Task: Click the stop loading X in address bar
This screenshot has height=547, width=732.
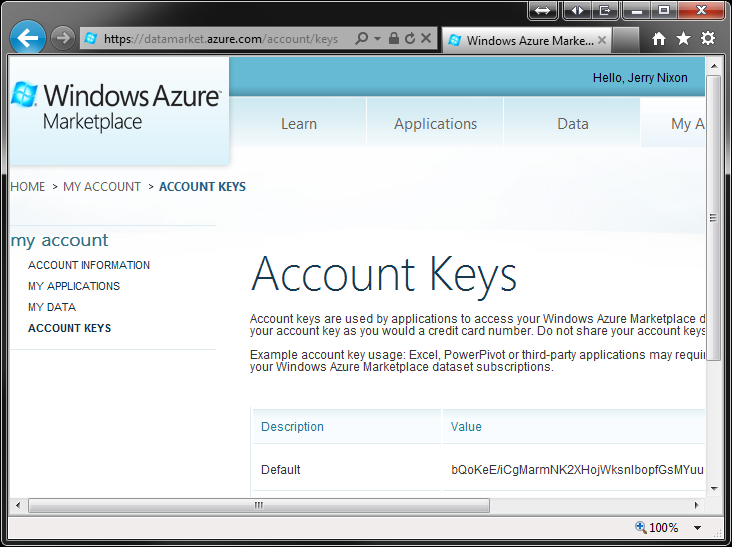Action: coord(426,38)
